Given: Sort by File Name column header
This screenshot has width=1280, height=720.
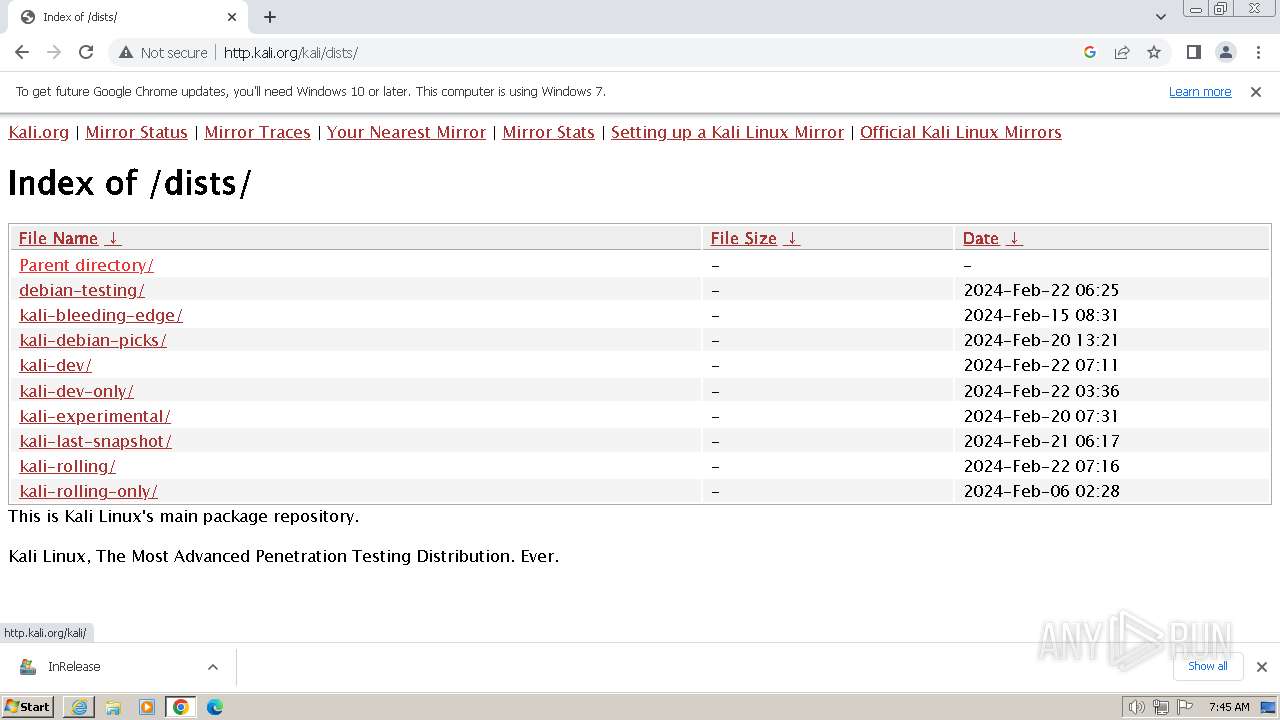Looking at the screenshot, I should (x=58, y=238).
